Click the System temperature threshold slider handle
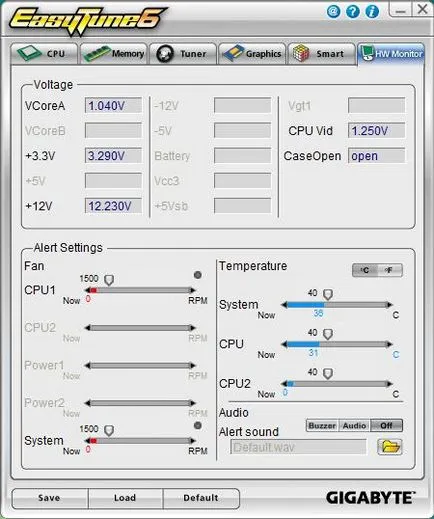The height and width of the screenshot is (519, 434). click(x=328, y=294)
